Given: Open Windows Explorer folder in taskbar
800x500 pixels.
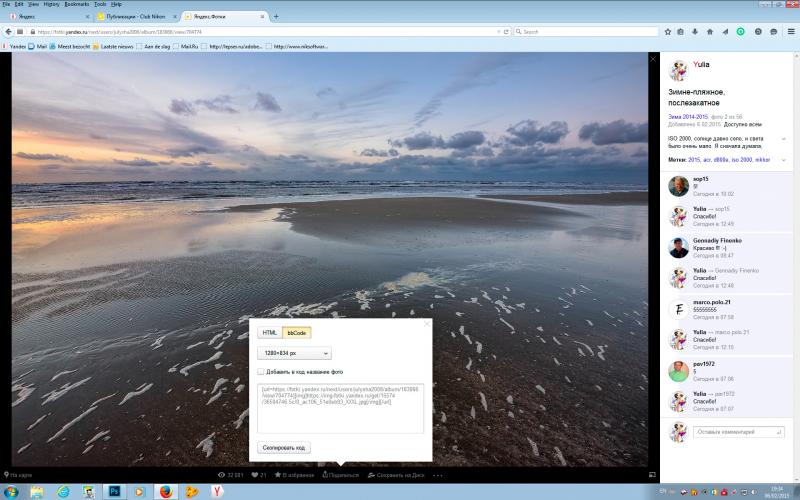Looking at the screenshot, I should 37,492.
